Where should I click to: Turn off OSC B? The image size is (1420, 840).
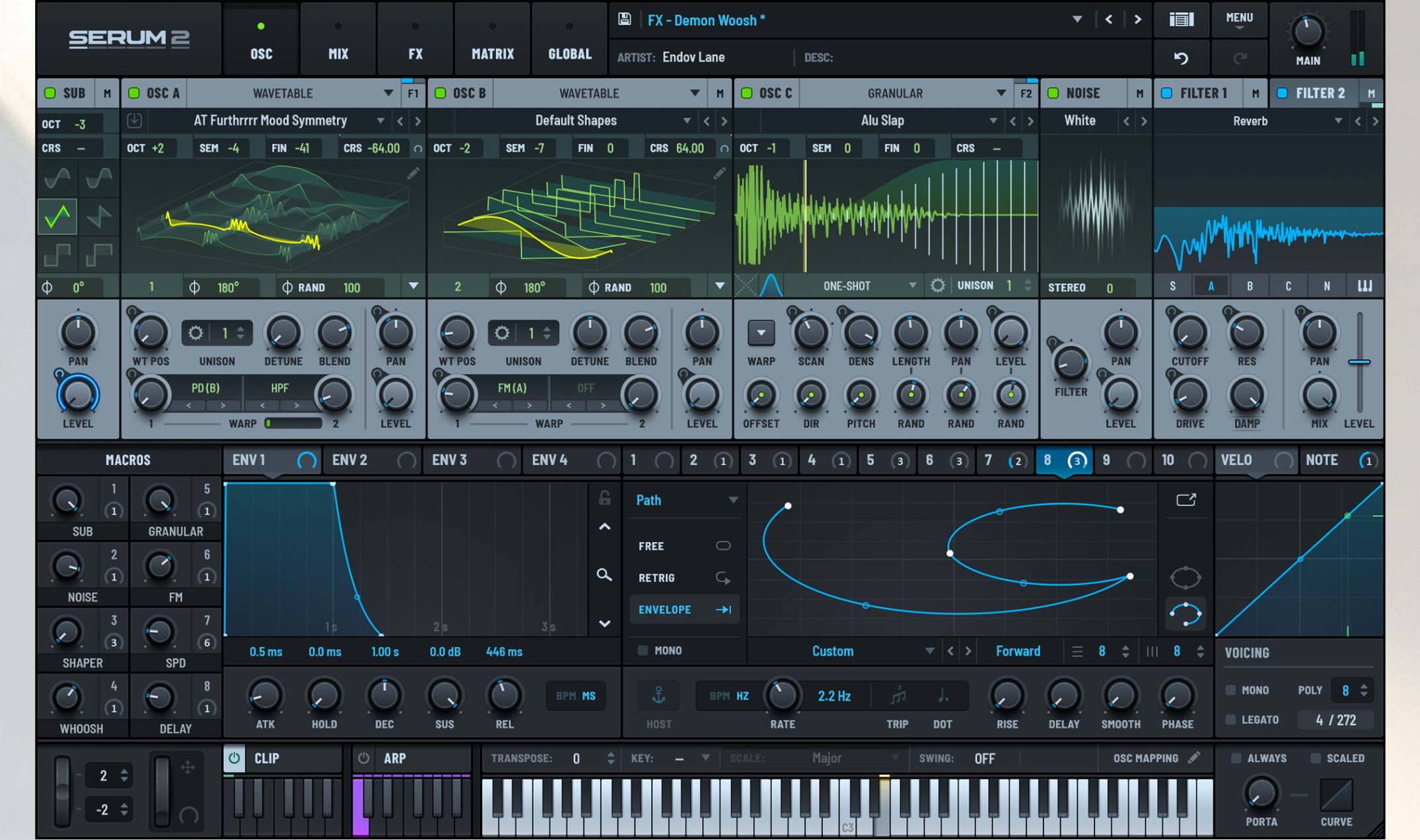[x=441, y=93]
